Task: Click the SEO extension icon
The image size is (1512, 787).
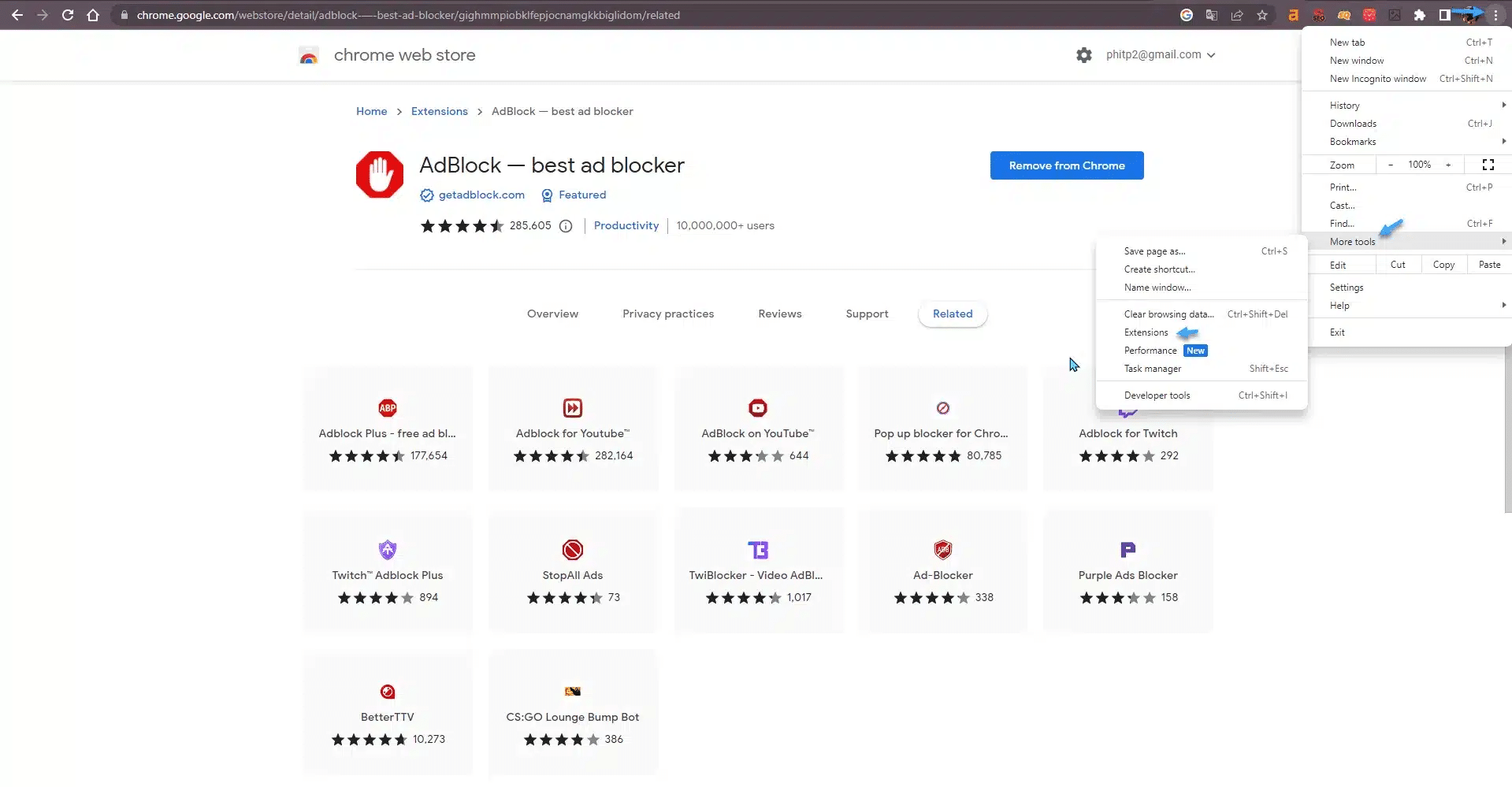Action: click(x=1318, y=15)
